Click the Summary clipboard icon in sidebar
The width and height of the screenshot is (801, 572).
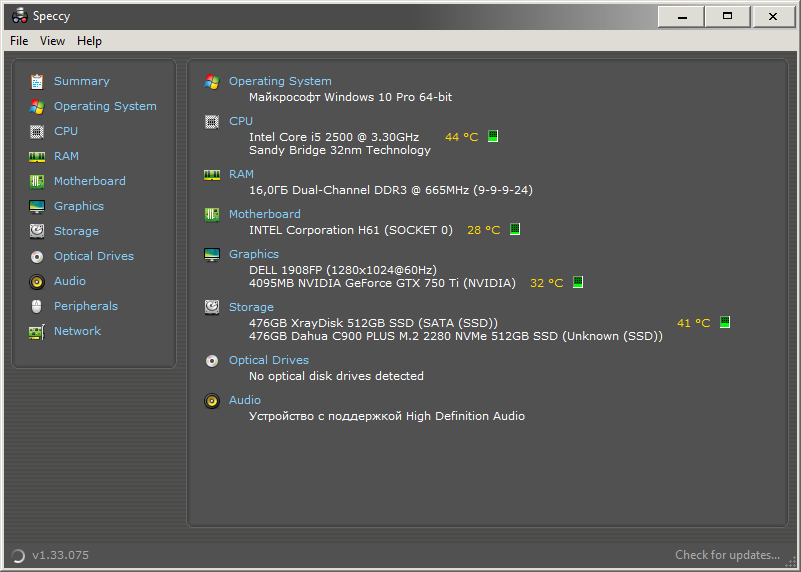coord(37,81)
